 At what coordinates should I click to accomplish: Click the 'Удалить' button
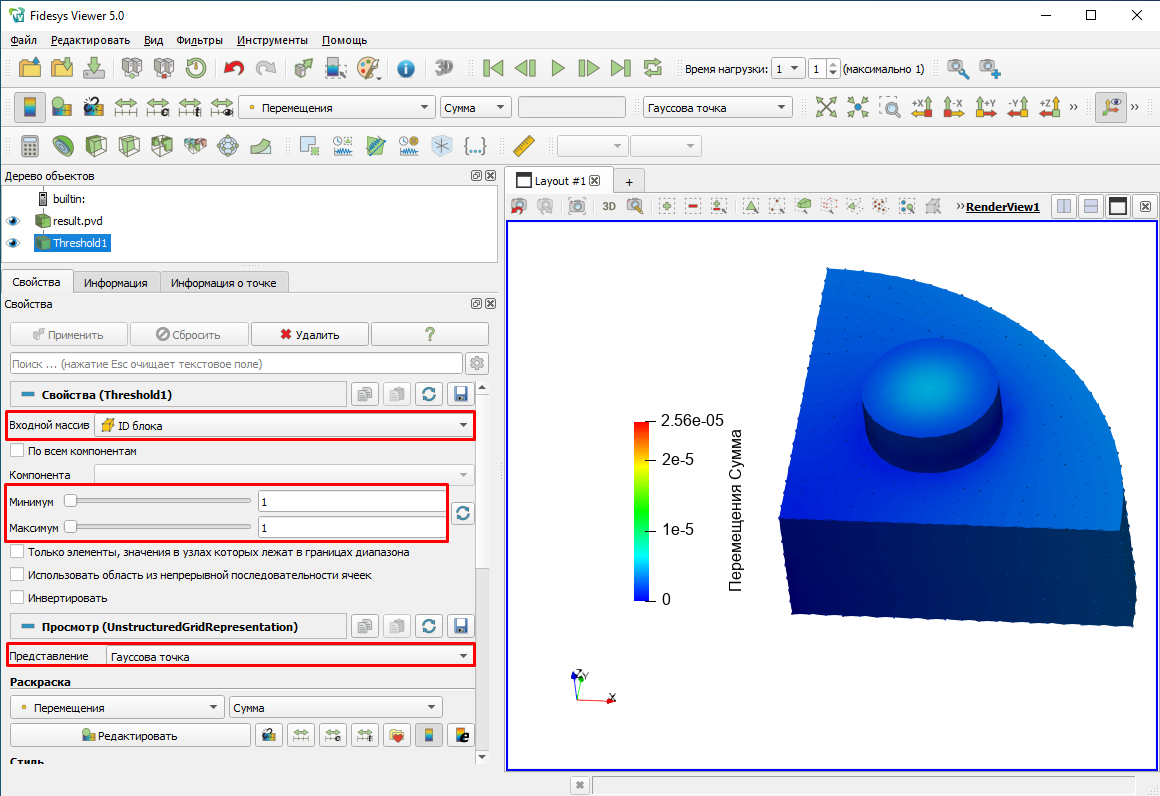pos(309,334)
